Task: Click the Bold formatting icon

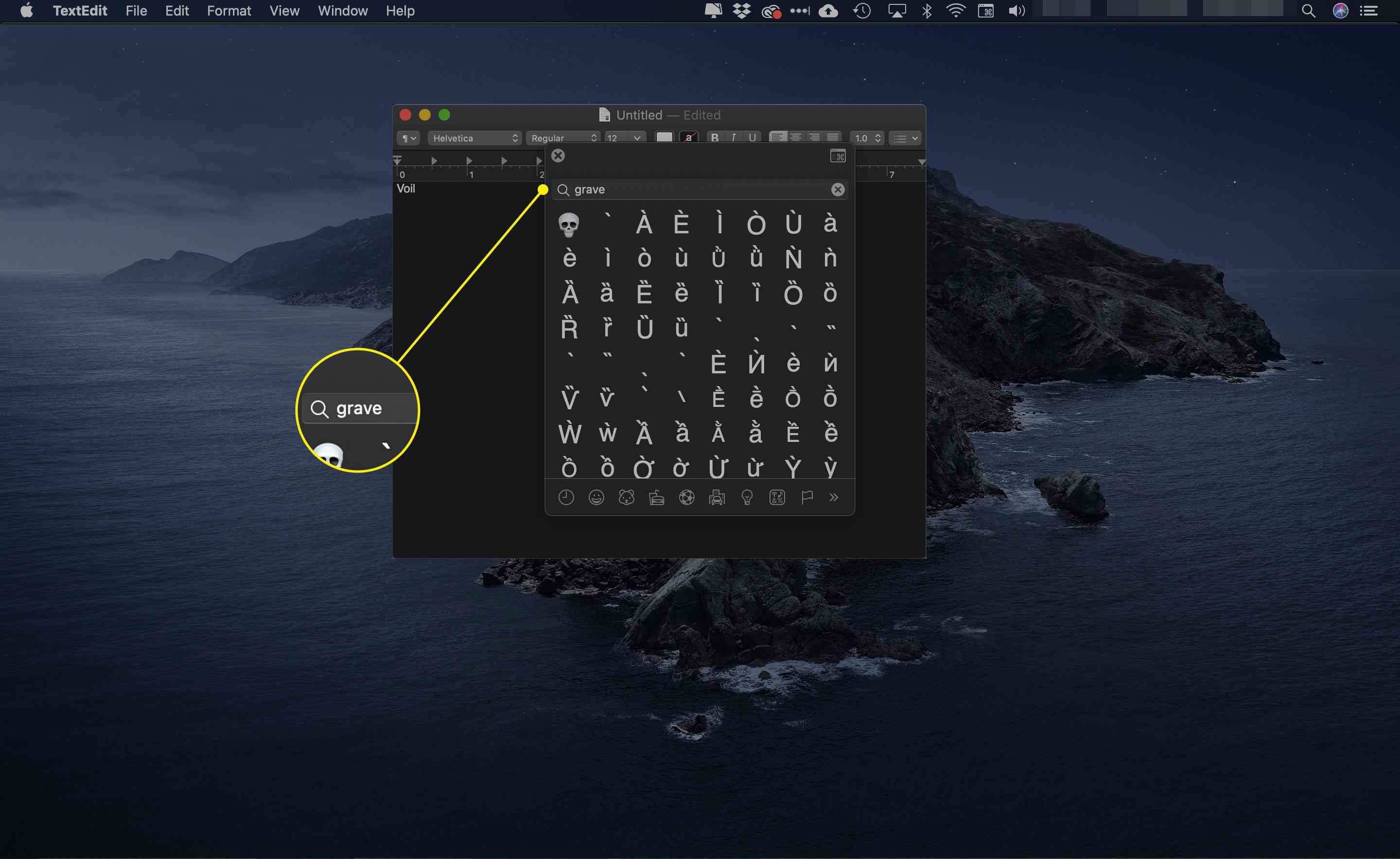Action: pos(716,138)
